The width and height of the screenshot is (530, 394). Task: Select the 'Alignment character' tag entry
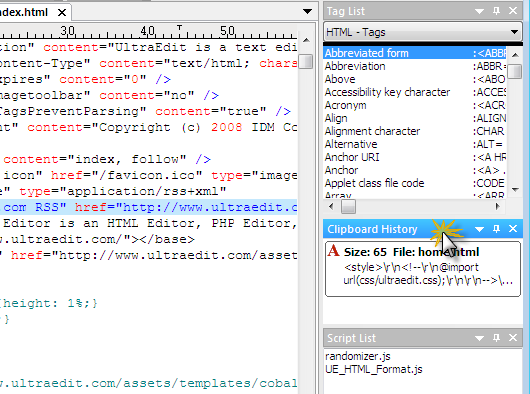(415, 131)
